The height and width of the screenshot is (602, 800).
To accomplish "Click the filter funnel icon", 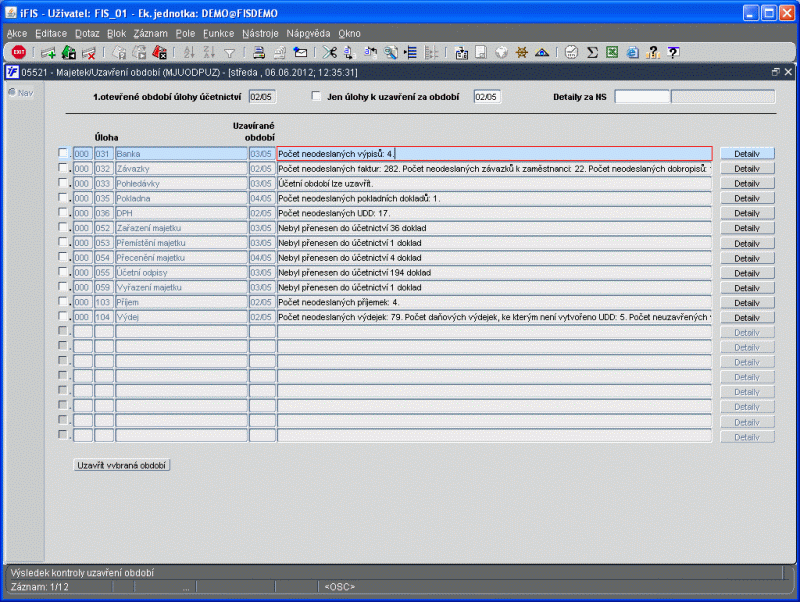I will [230, 53].
